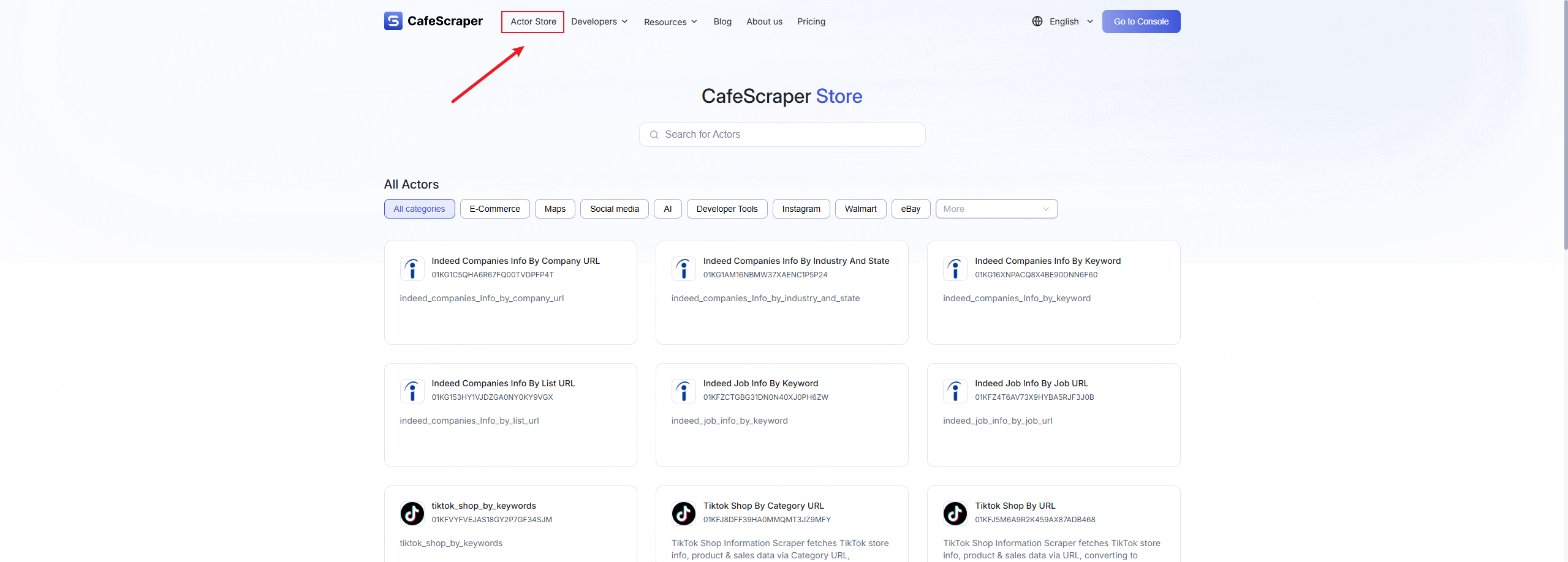
Task: Open Indeed Job Info By Keyword actor
Action: (760, 383)
